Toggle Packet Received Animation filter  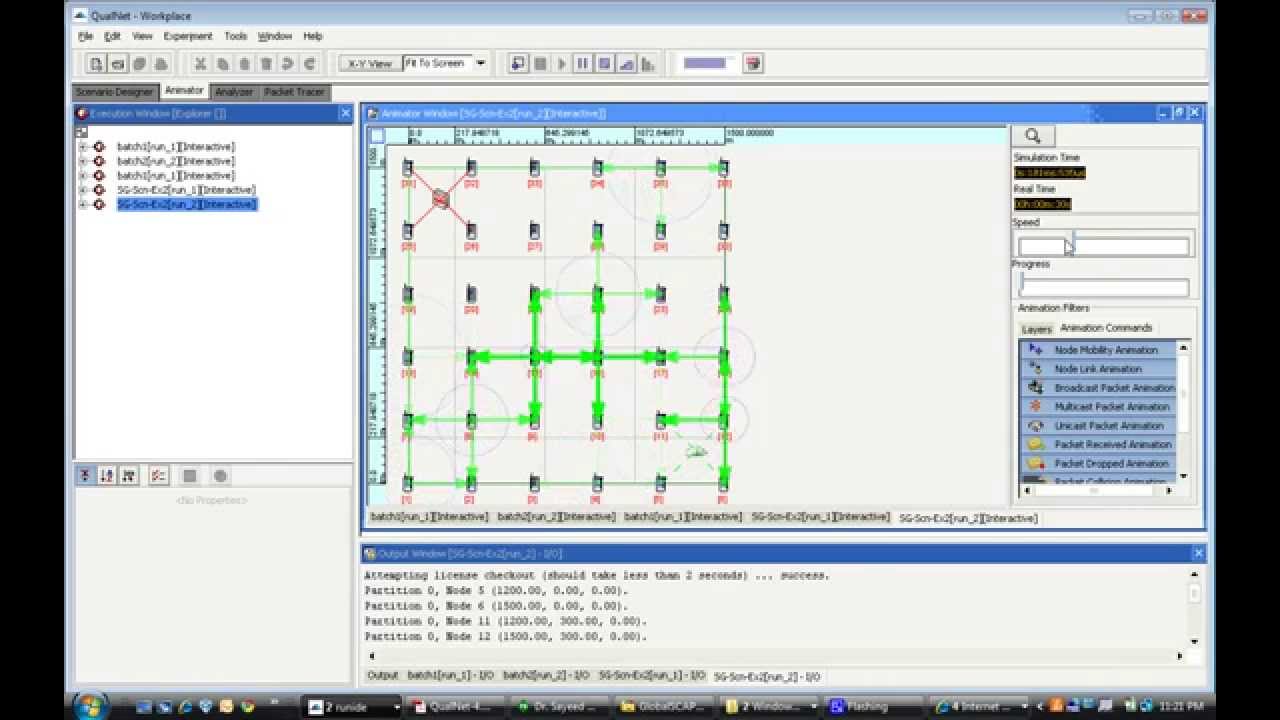(x=1098, y=445)
